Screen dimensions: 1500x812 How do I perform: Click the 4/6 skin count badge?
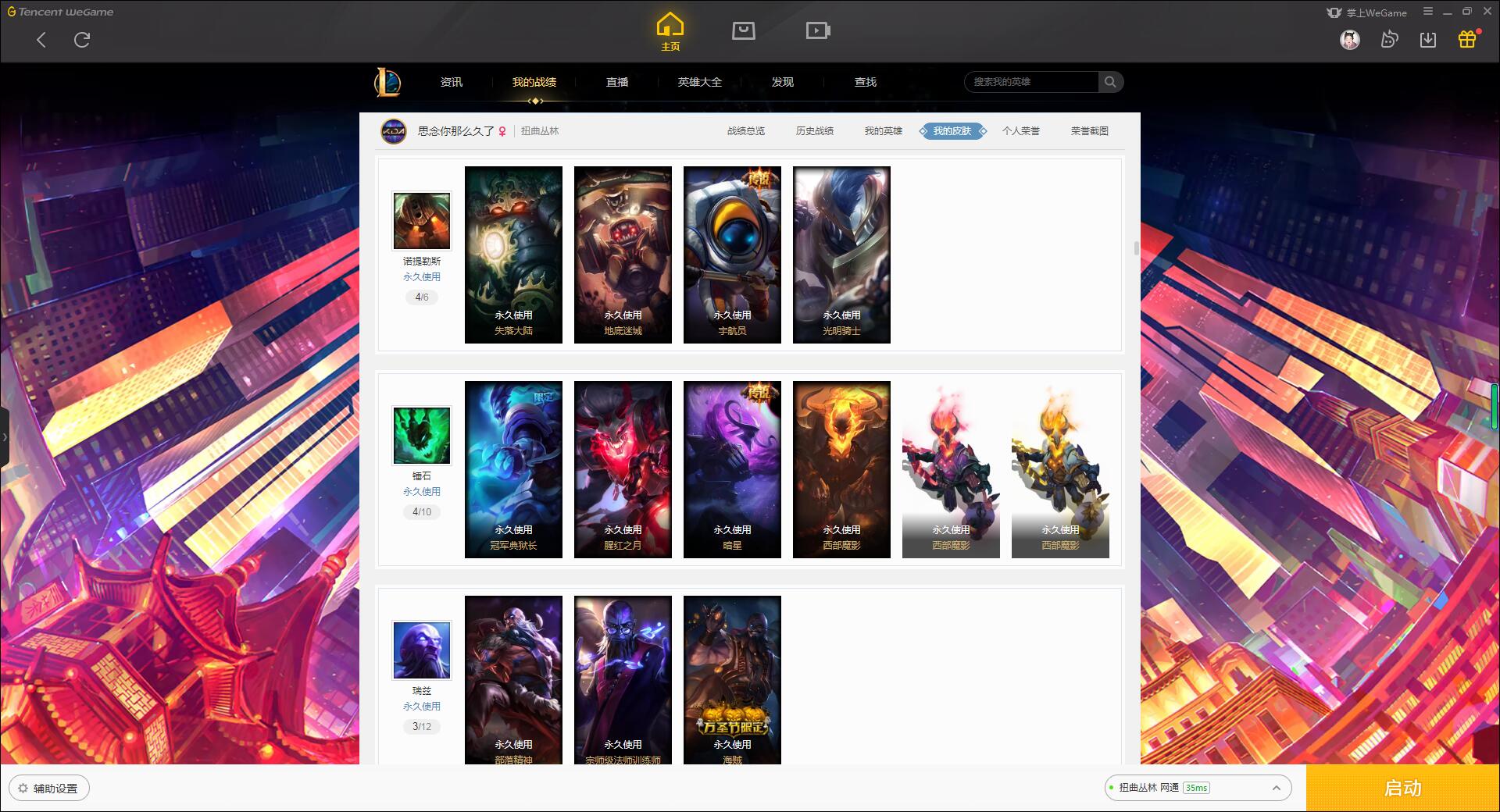422,297
